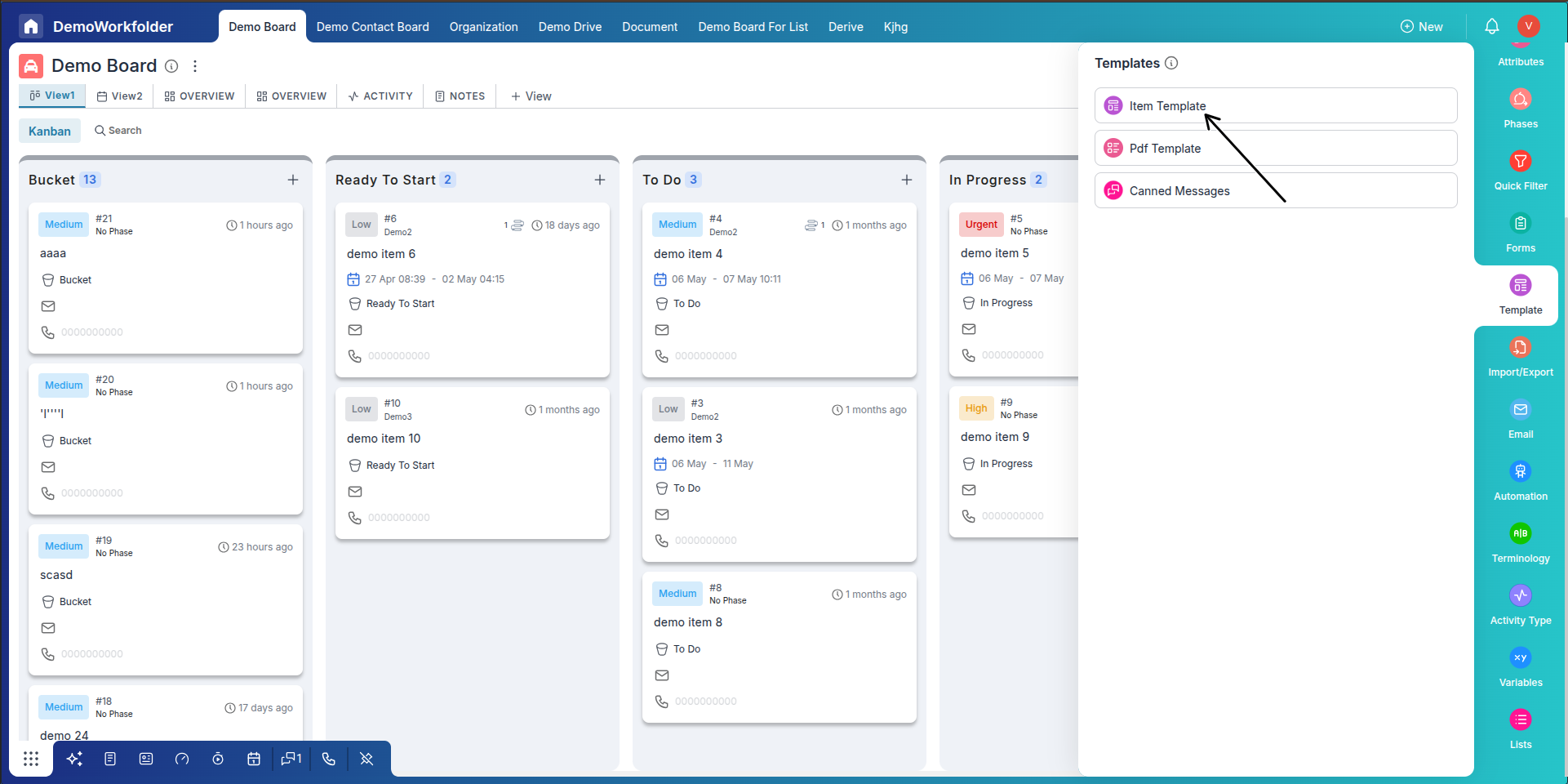This screenshot has height=784, width=1568.
Task: Open the demo item 10 card
Action: (473, 463)
